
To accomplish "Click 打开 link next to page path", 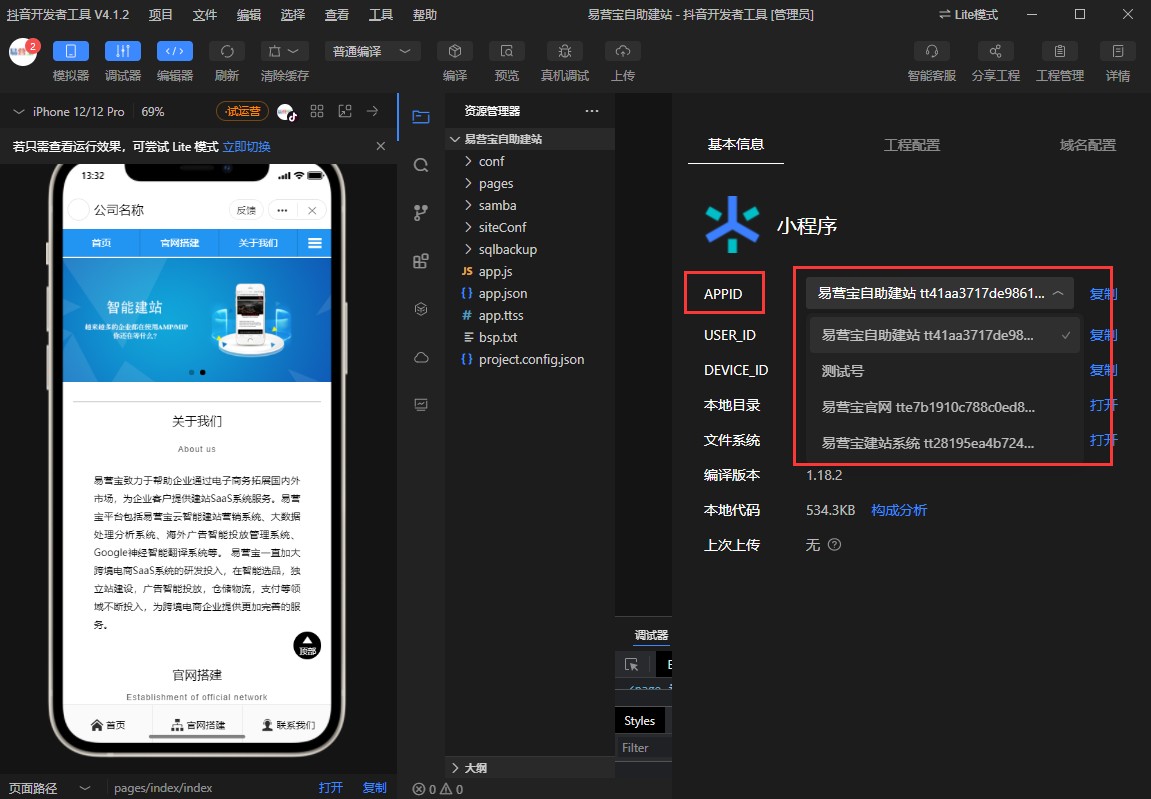I will pyautogui.click(x=330, y=787).
